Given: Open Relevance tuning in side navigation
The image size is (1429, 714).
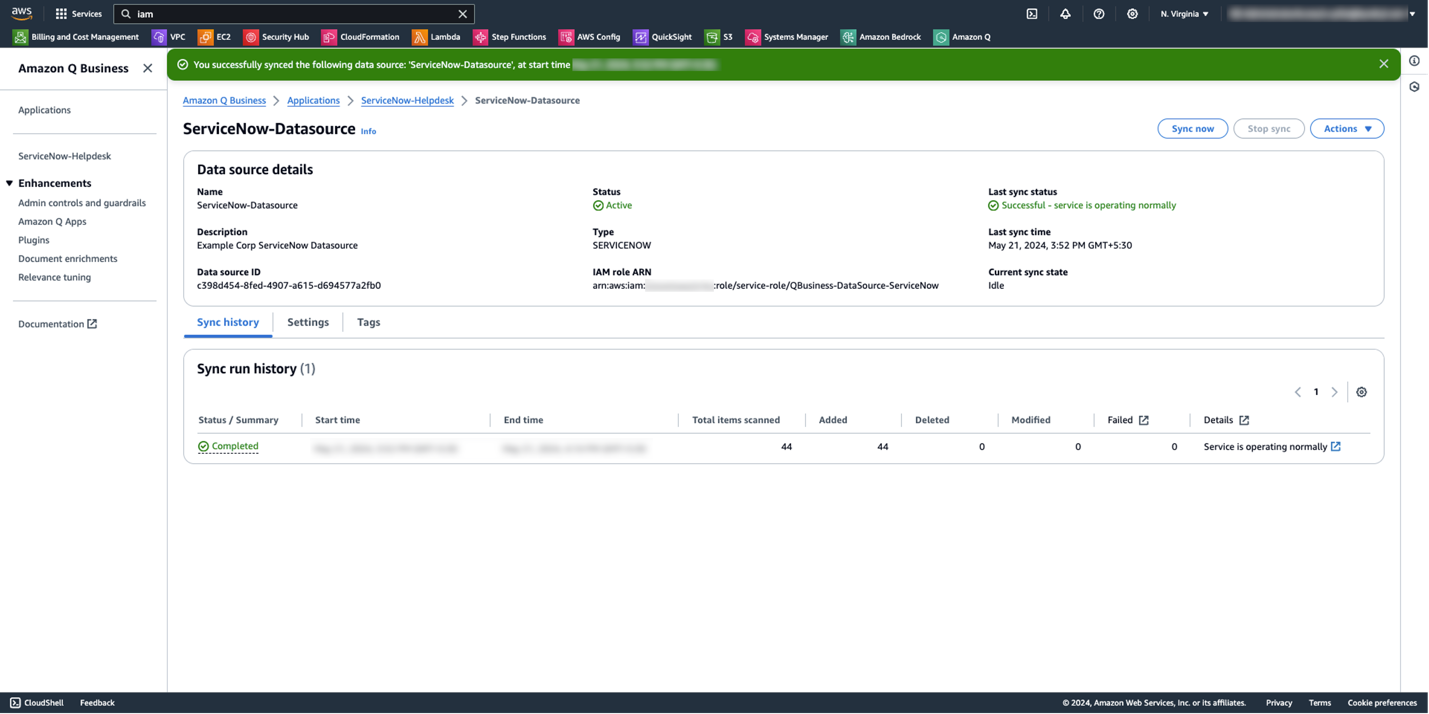Looking at the screenshot, I should [x=54, y=277].
